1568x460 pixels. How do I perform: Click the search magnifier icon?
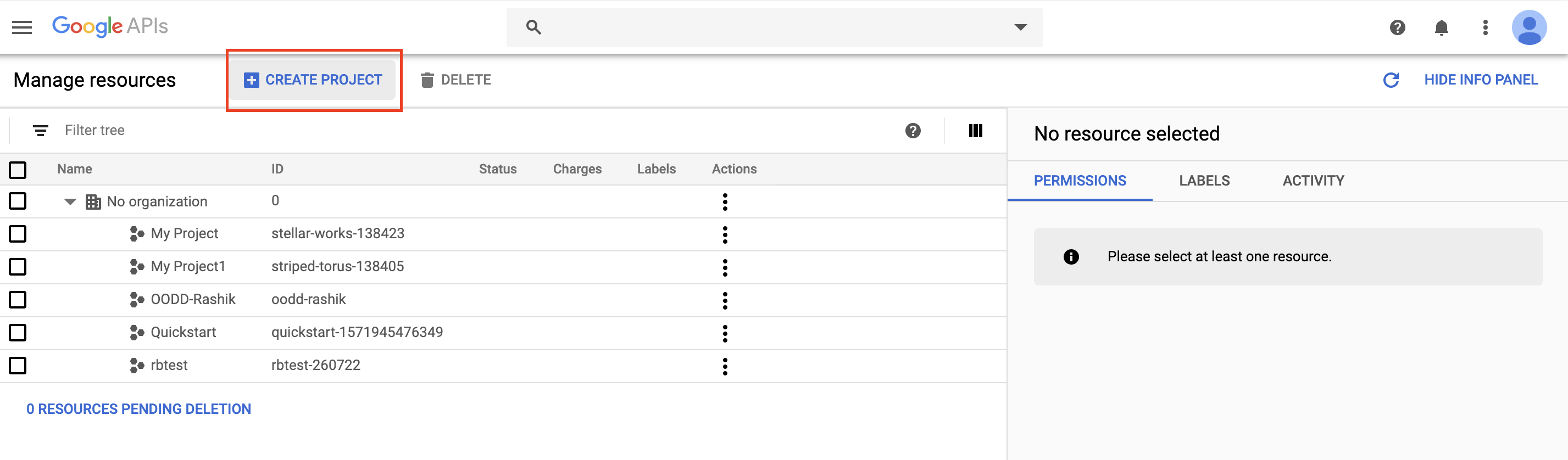(533, 27)
